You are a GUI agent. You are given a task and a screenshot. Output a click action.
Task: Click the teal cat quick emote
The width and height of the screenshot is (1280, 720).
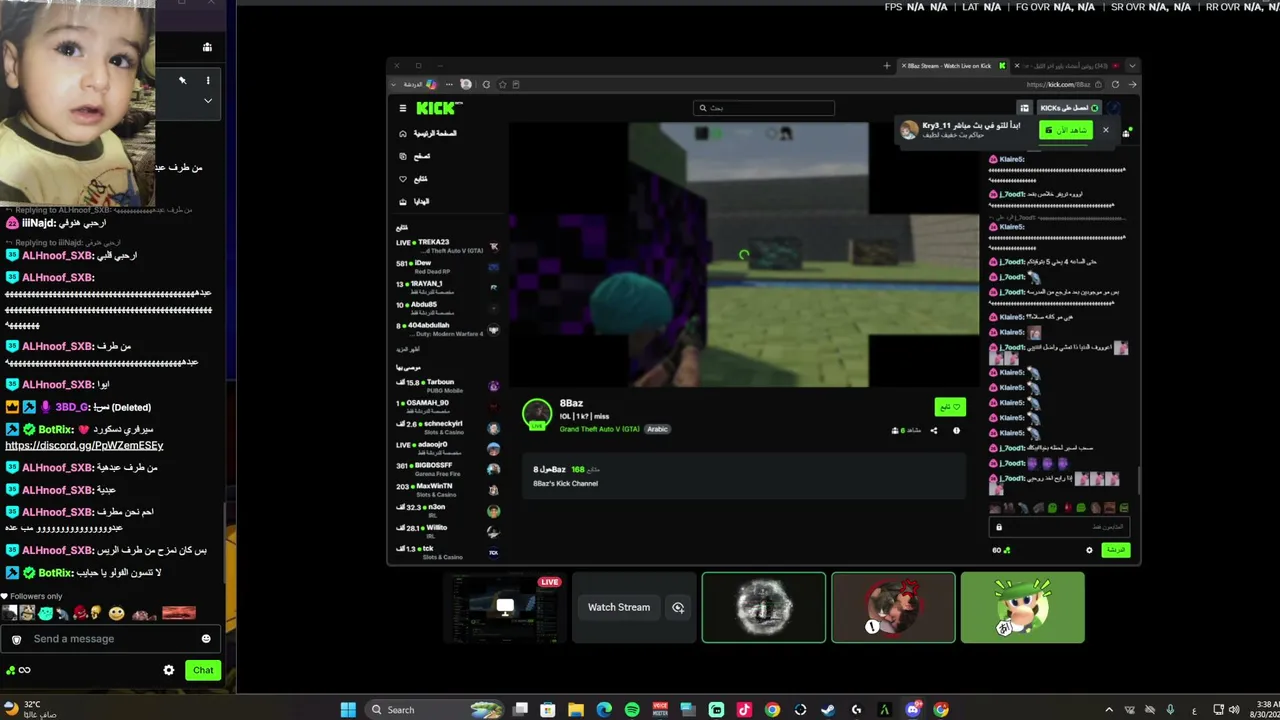(46, 613)
